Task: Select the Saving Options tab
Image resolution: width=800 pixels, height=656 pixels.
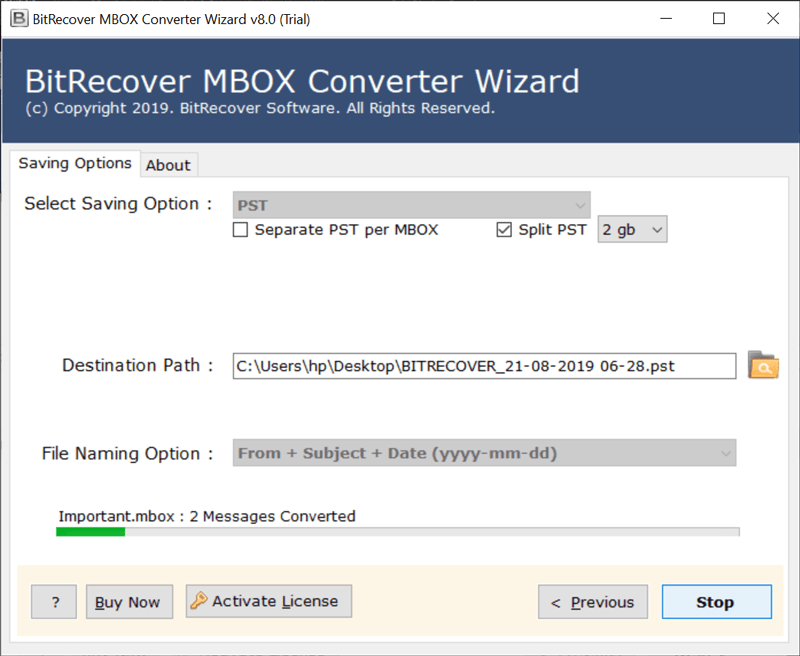Action: pos(75,163)
